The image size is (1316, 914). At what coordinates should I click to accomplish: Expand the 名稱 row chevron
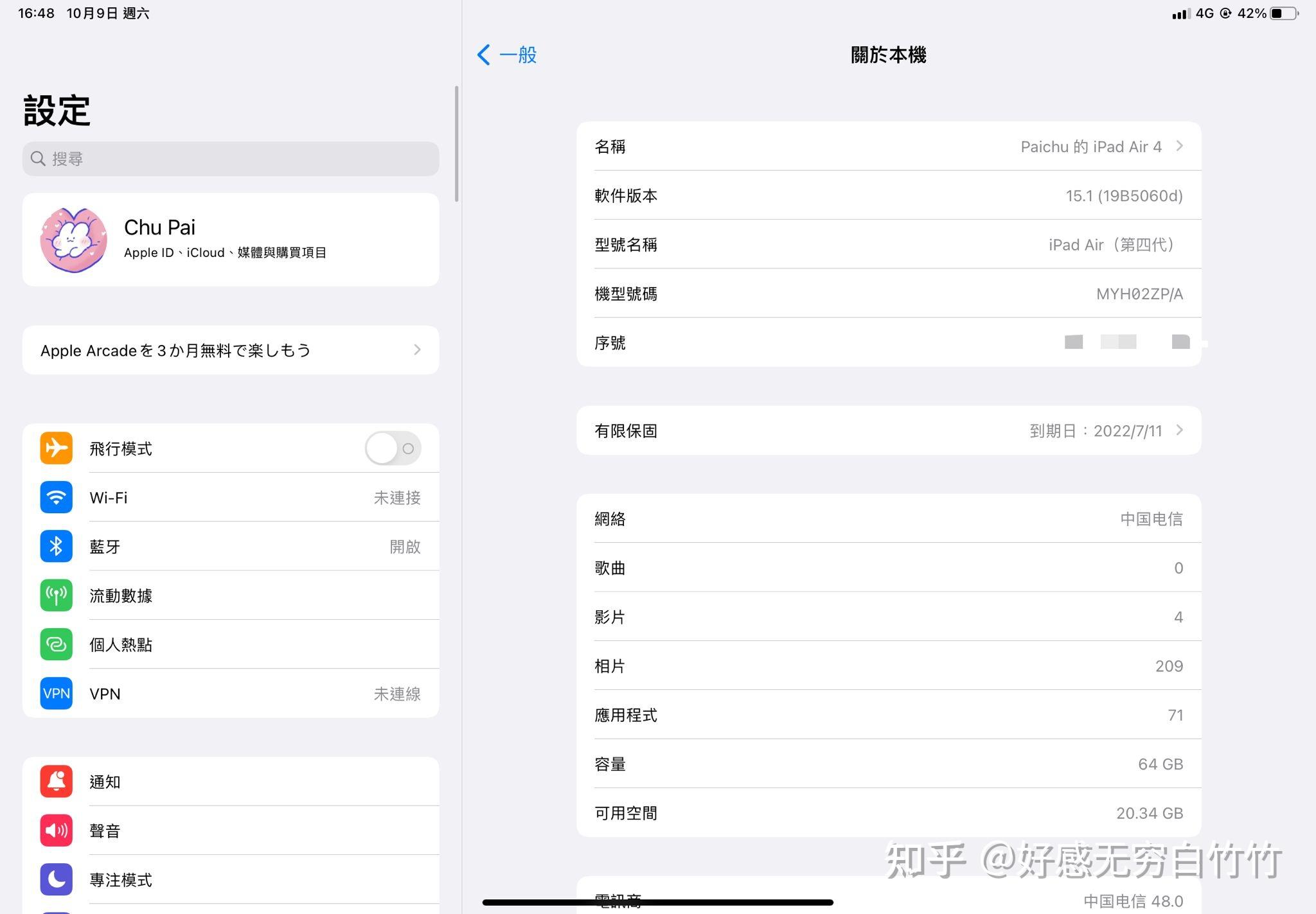(x=1179, y=146)
